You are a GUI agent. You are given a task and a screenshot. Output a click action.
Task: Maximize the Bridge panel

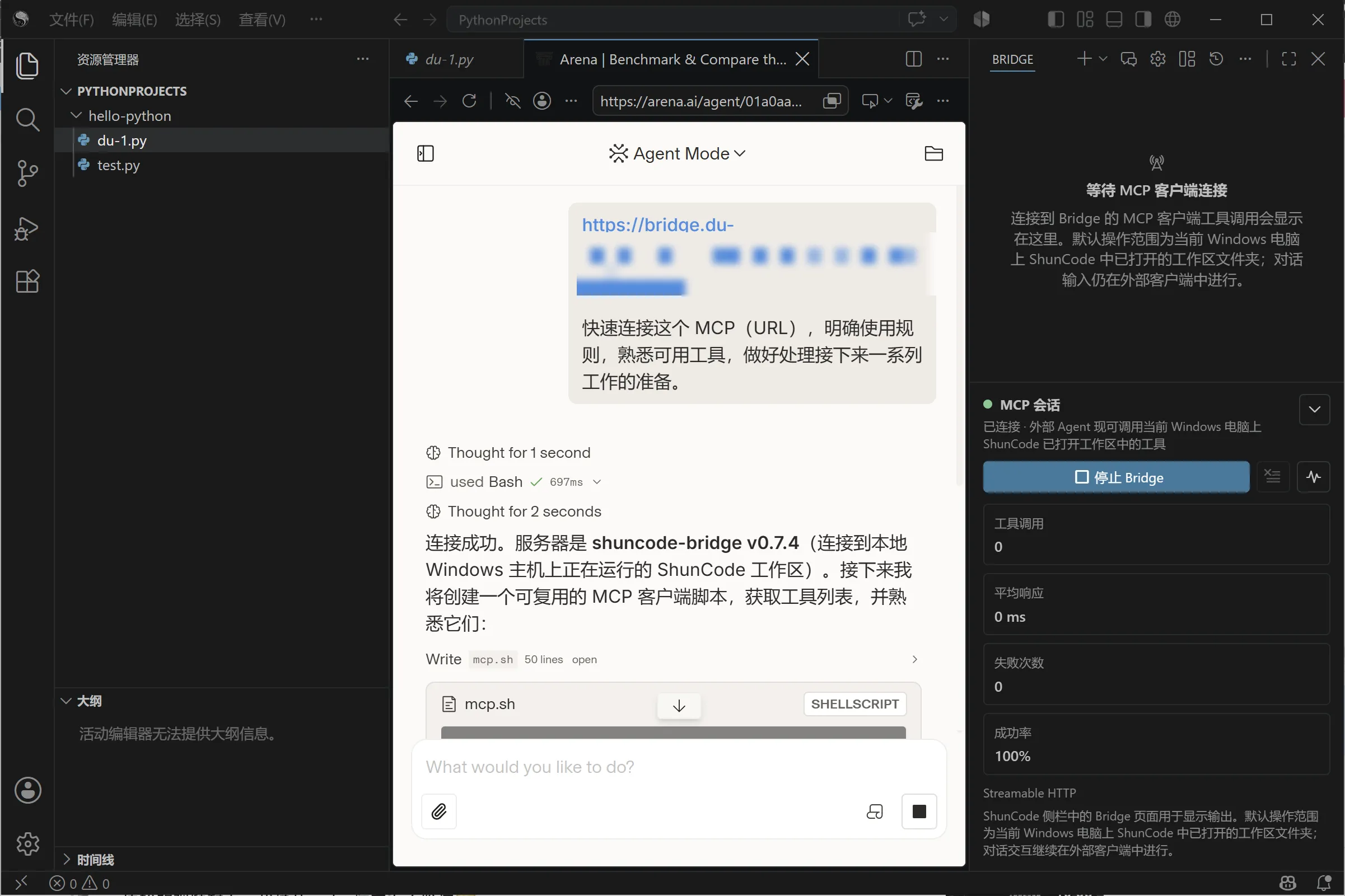pyautogui.click(x=1288, y=59)
